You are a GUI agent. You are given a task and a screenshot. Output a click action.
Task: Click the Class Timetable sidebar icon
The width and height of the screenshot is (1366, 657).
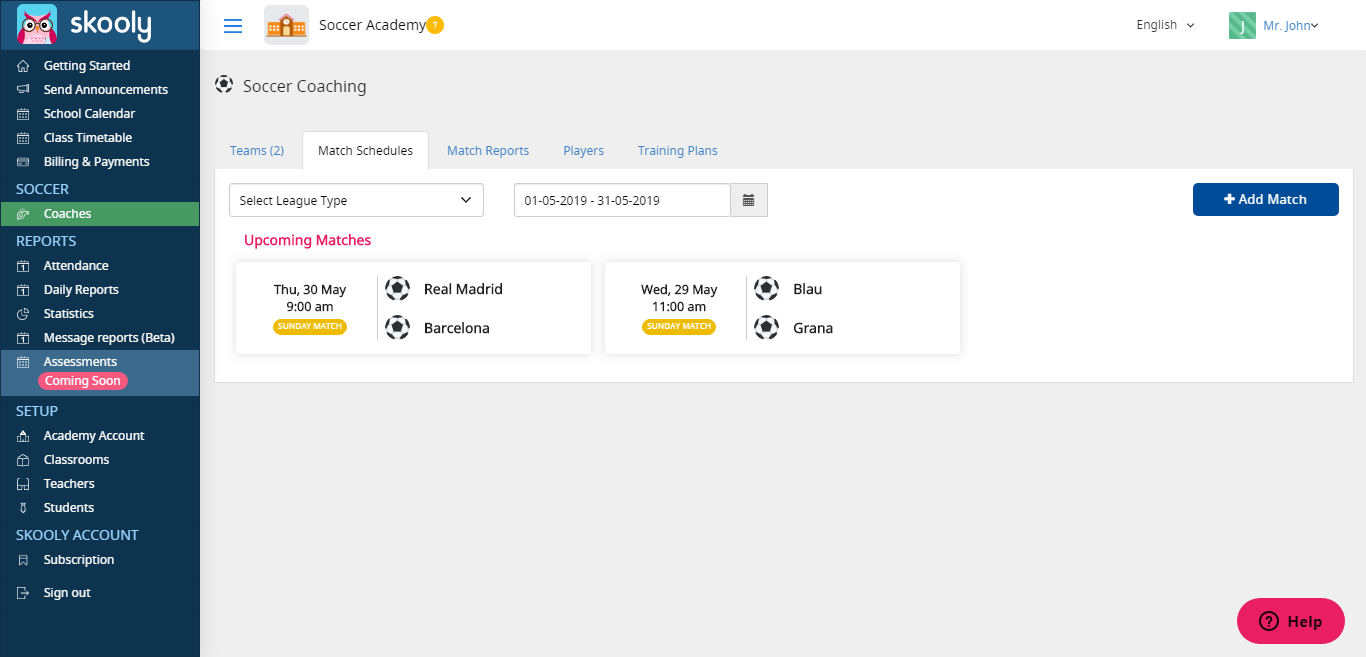[x=23, y=138]
